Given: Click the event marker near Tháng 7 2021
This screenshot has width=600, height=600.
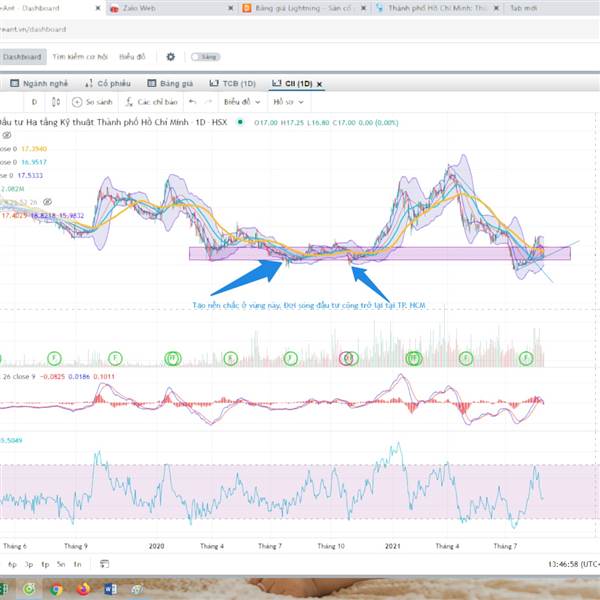Looking at the screenshot, I should point(526,359).
